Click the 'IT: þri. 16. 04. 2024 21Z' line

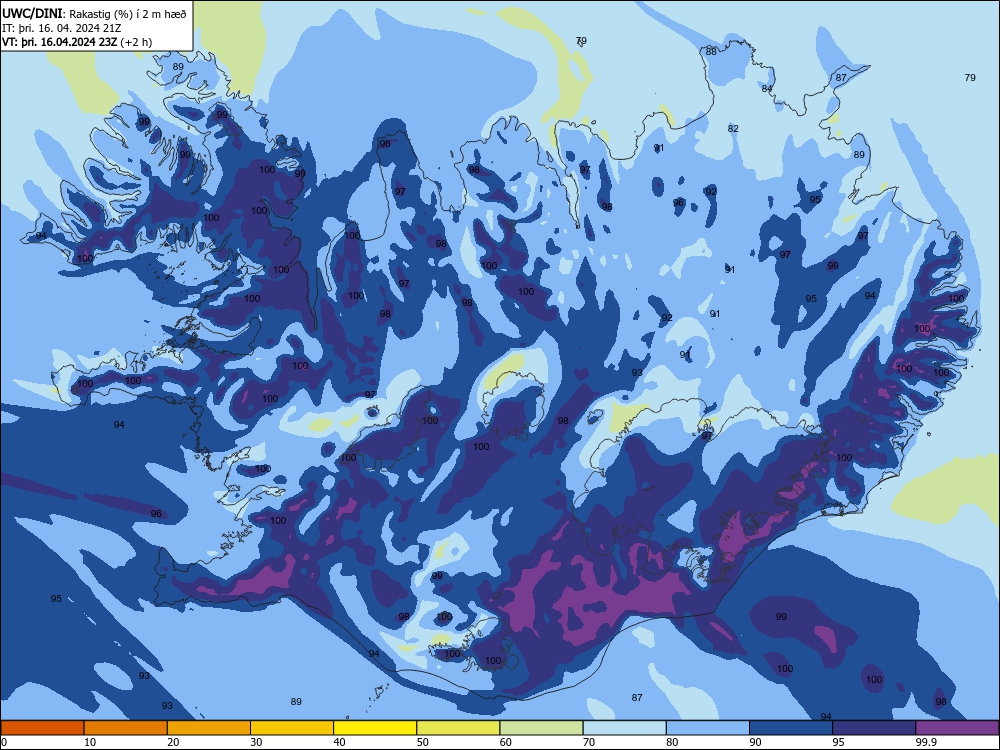(61, 28)
